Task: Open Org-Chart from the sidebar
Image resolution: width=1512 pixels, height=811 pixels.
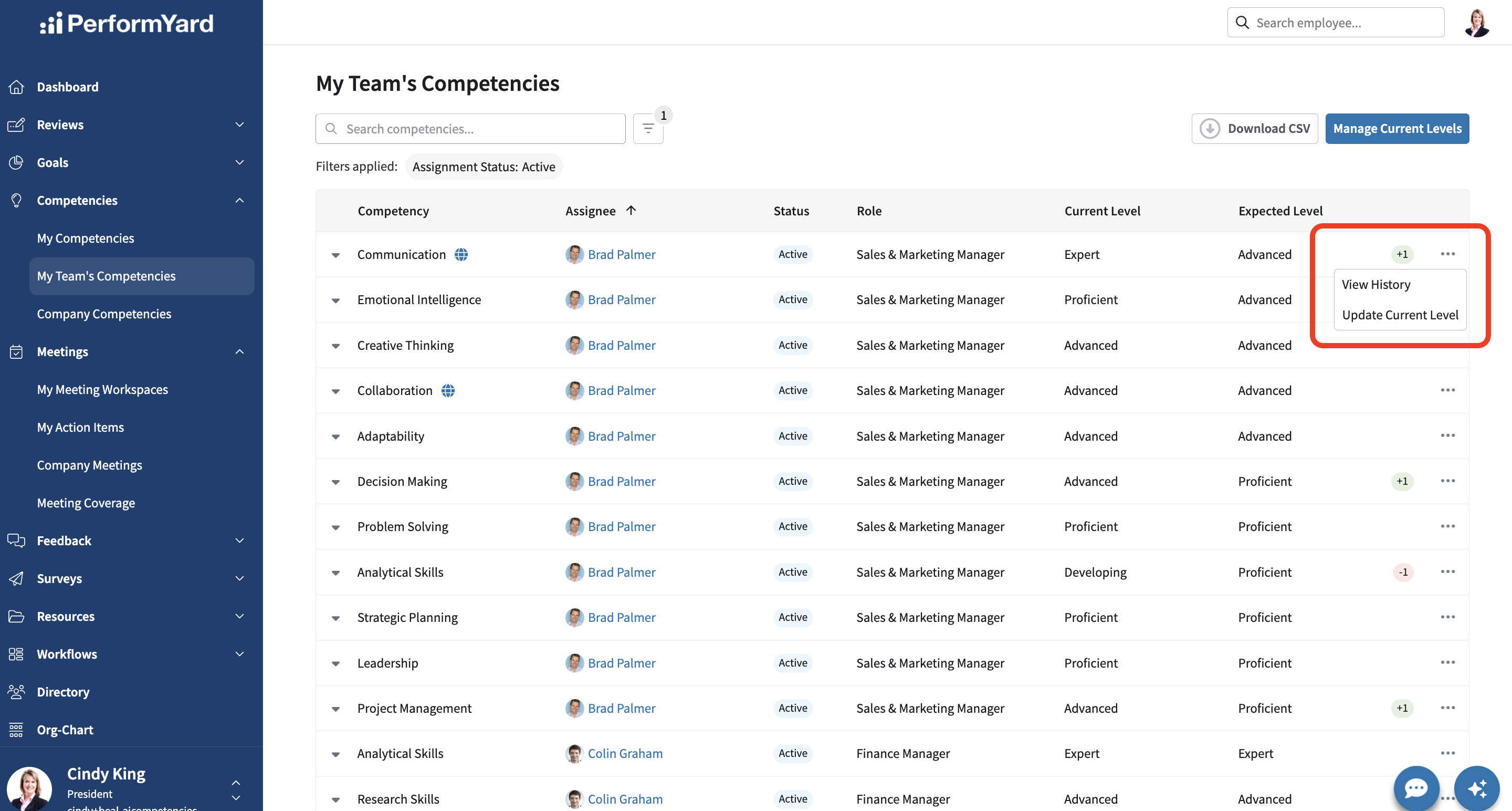Action: [65, 730]
